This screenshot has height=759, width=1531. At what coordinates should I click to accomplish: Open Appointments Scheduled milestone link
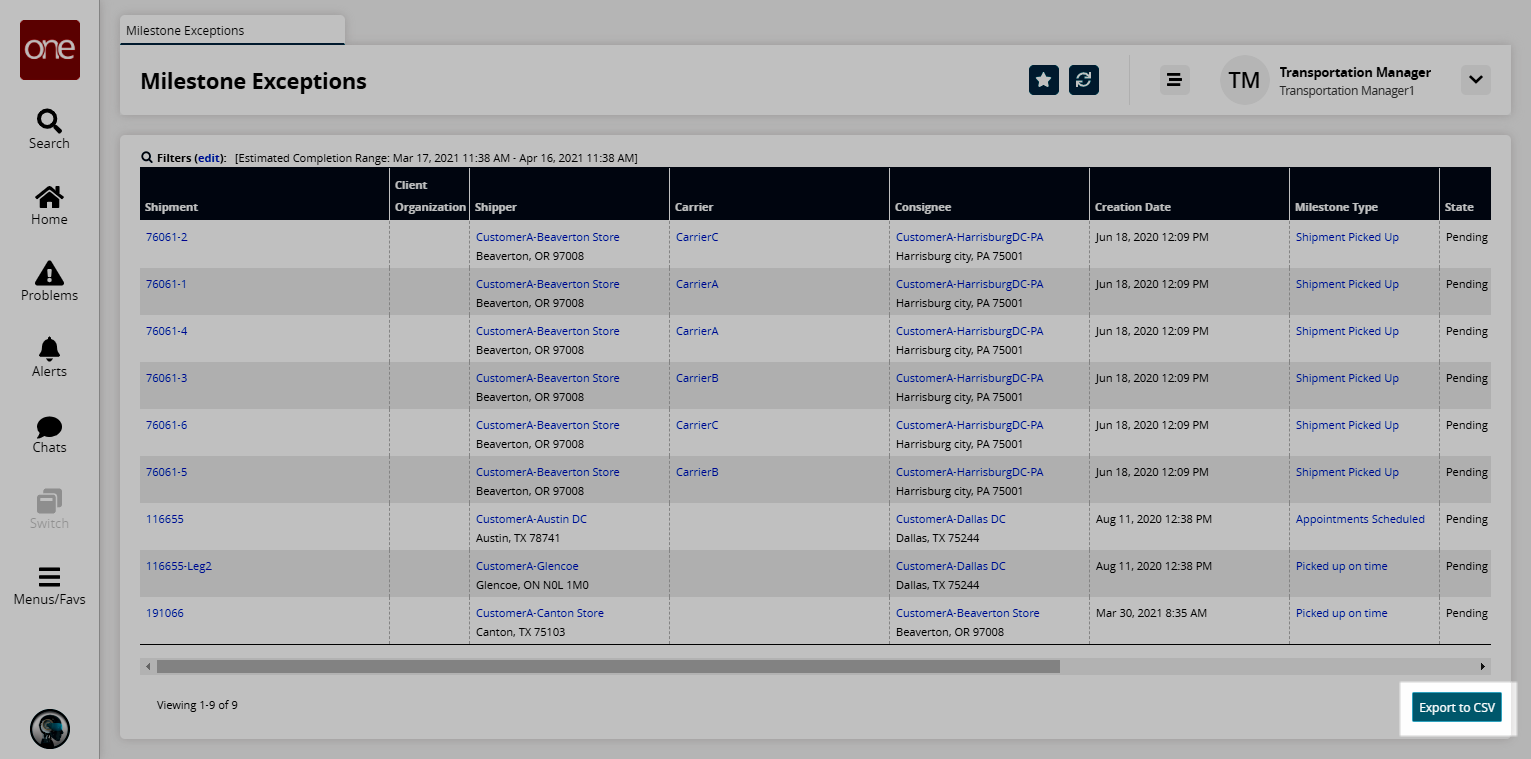click(1360, 519)
